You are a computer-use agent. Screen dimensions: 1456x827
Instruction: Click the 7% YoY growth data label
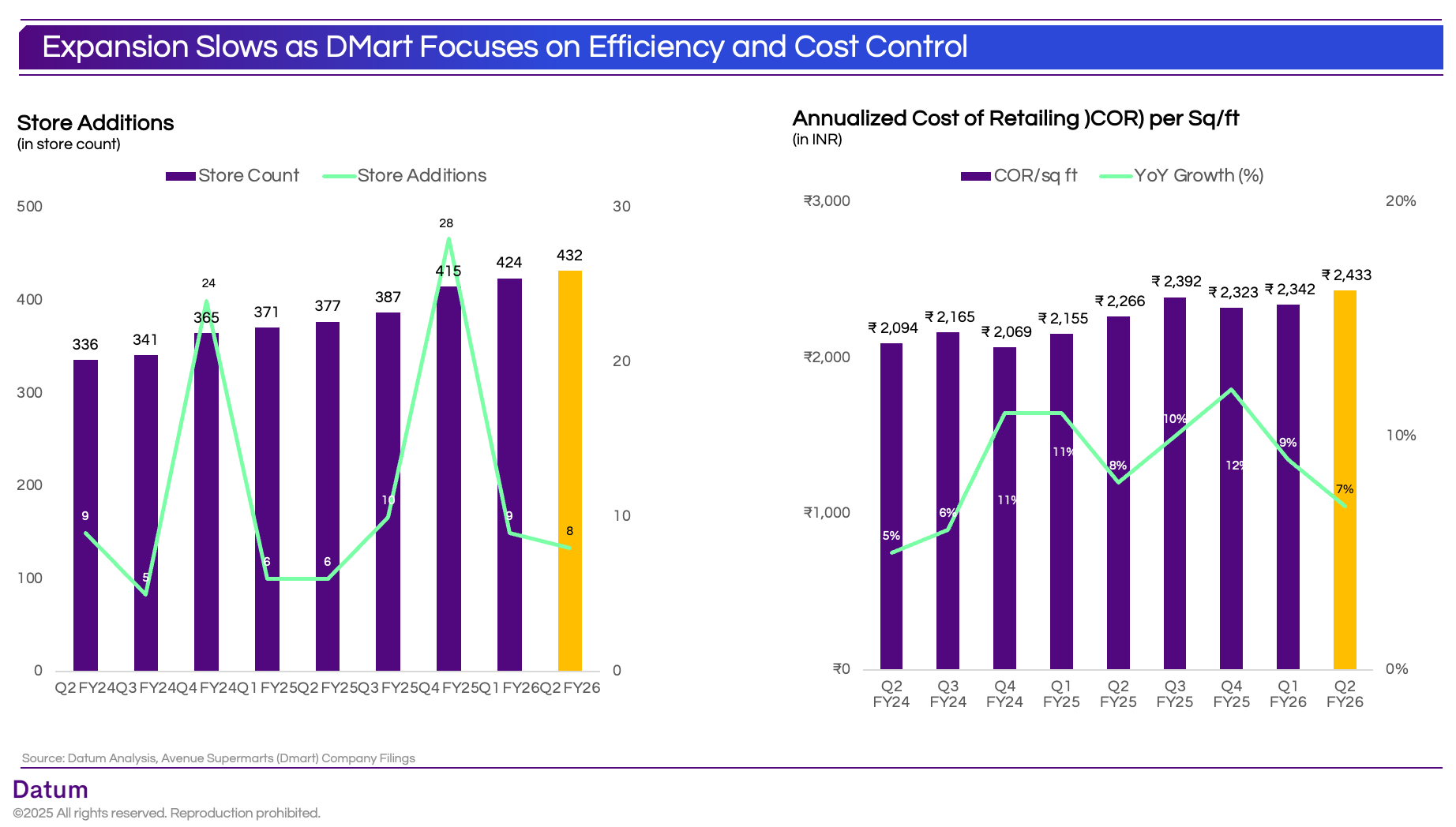pyautogui.click(x=1345, y=489)
